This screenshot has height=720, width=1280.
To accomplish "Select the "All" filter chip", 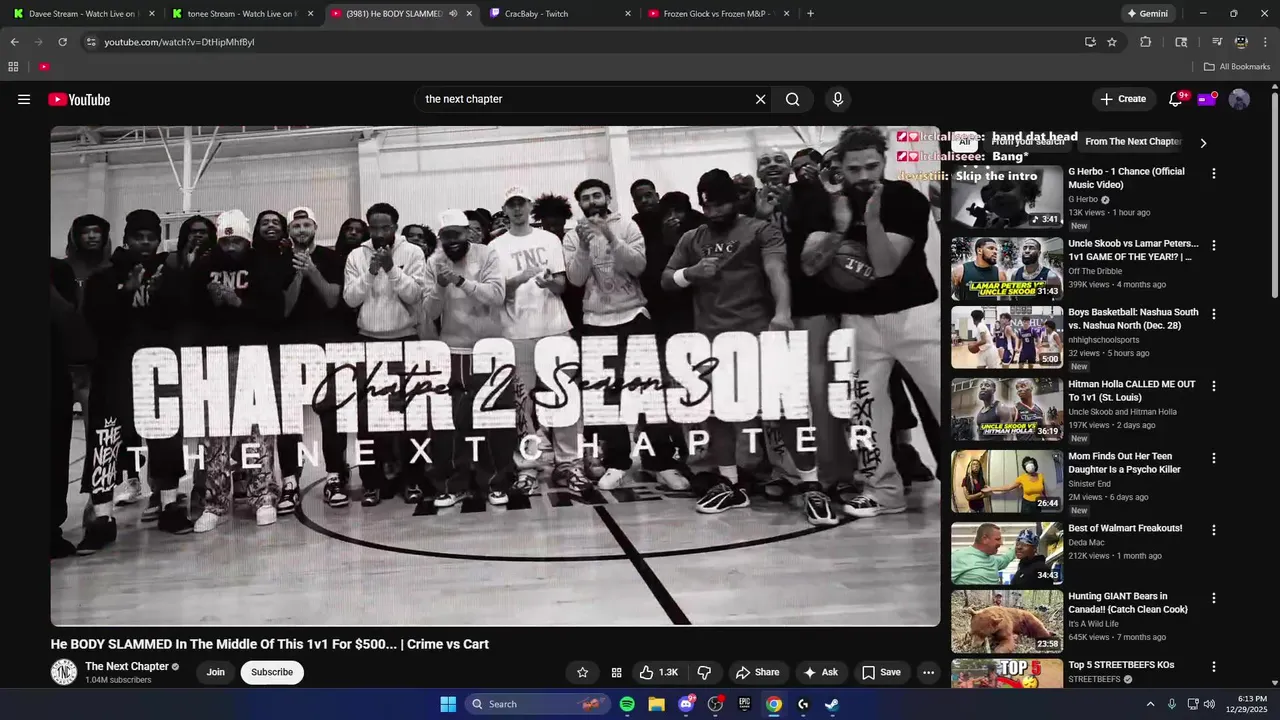I will [x=964, y=142].
